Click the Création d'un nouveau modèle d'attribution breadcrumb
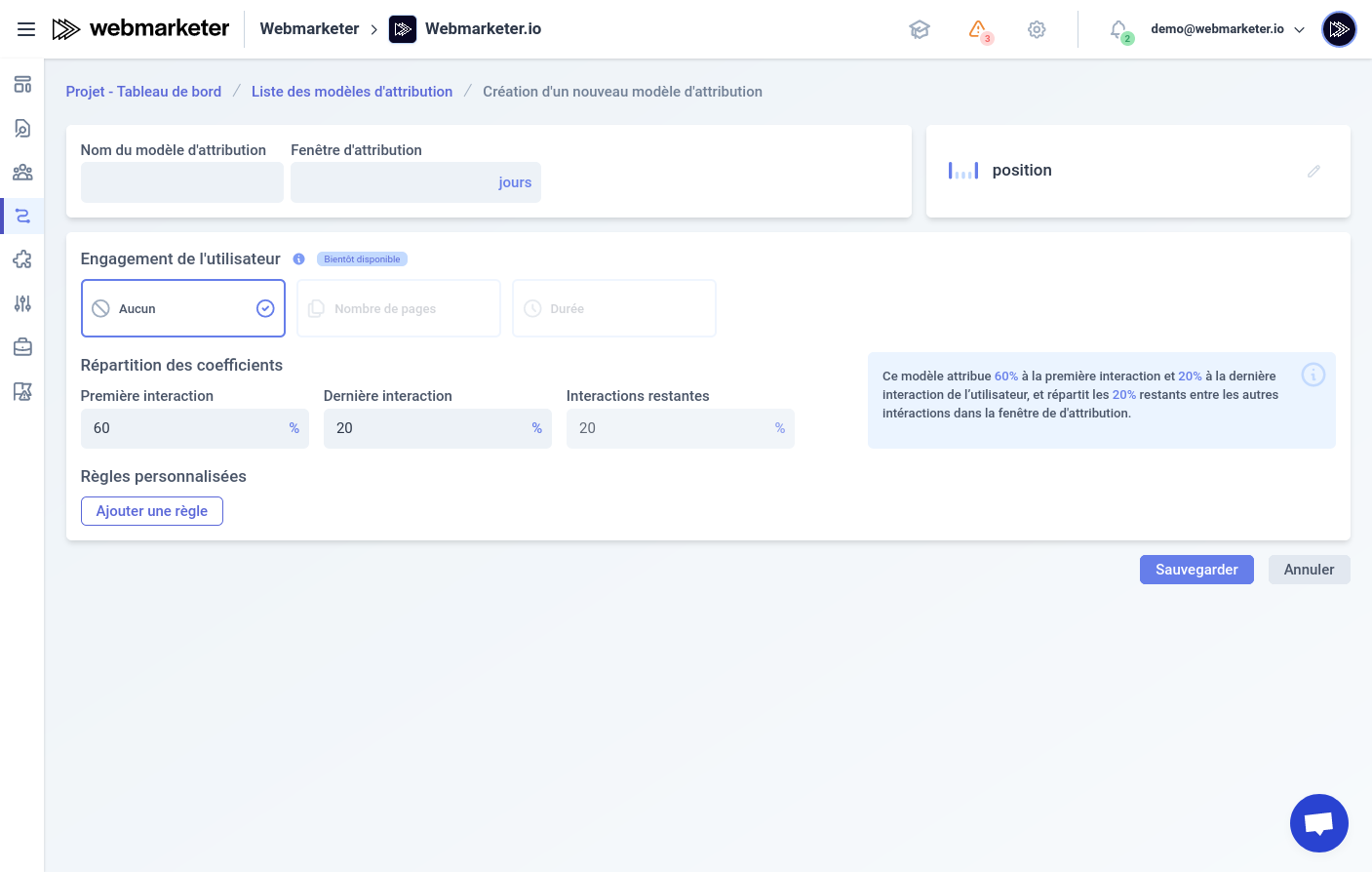 [623, 92]
